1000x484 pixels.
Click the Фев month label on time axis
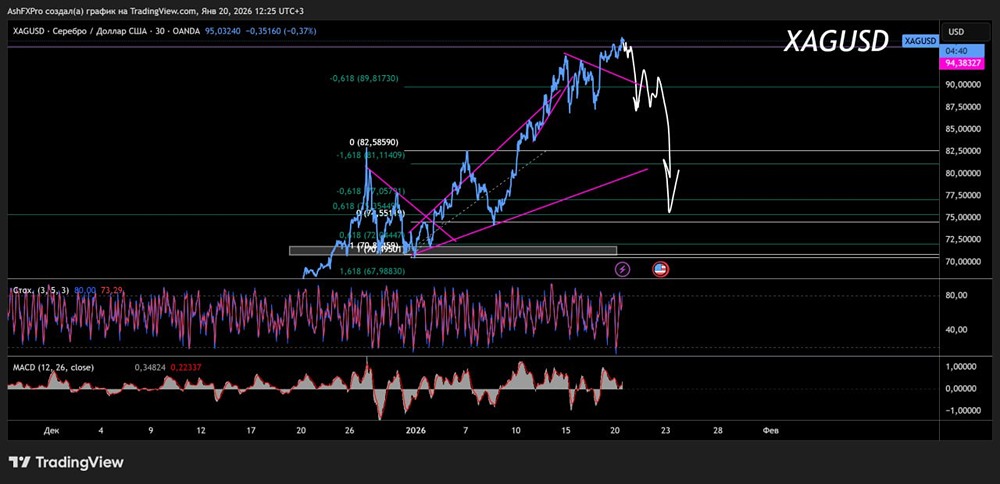click(770, 430)
